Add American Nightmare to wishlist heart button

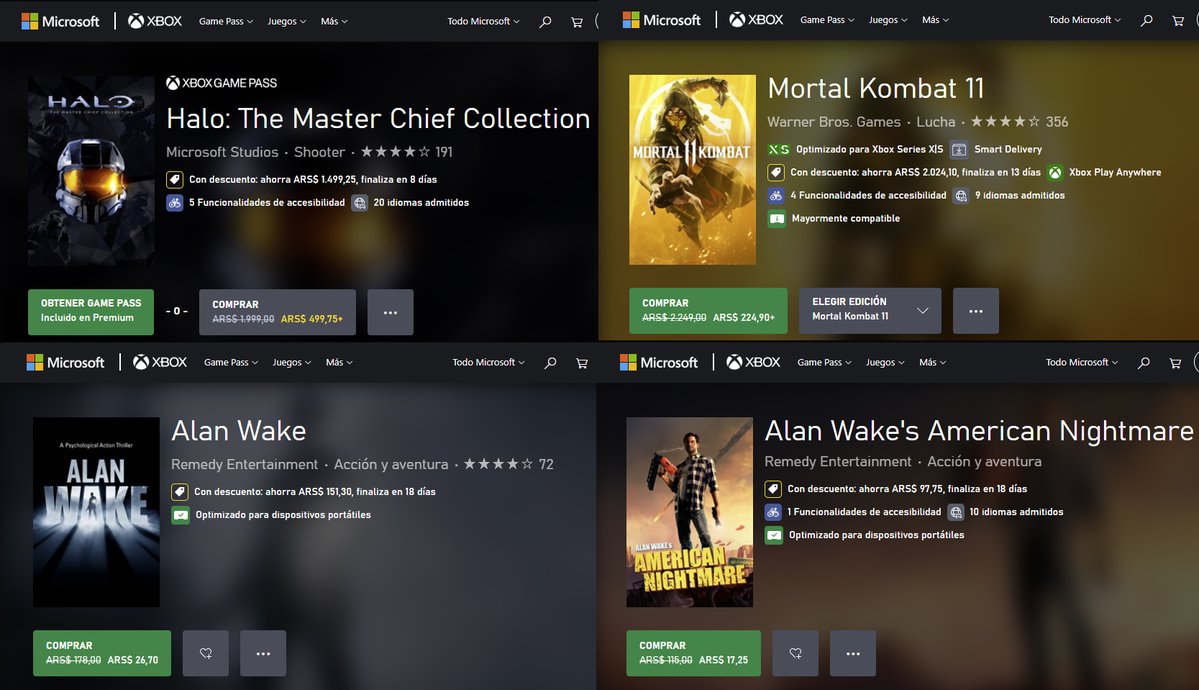(x=795, y=653)
